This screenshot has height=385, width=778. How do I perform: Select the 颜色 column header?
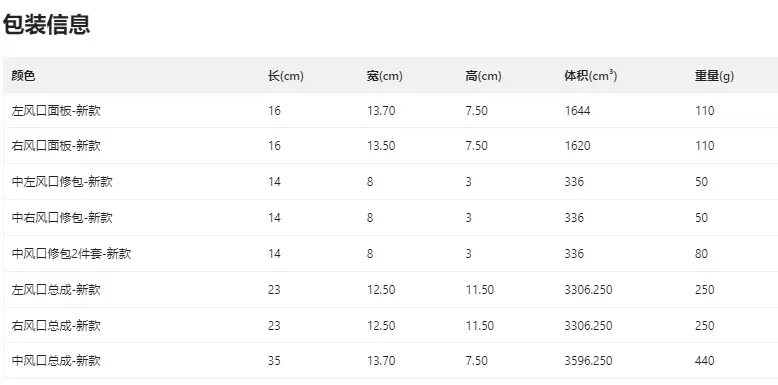coord(23,76)
